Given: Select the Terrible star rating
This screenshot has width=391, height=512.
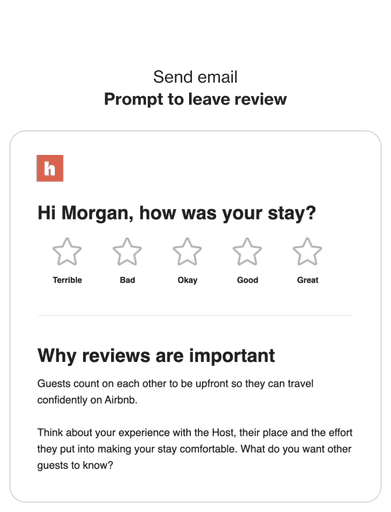Looking at the screenshot, I should tap(67, 252).
